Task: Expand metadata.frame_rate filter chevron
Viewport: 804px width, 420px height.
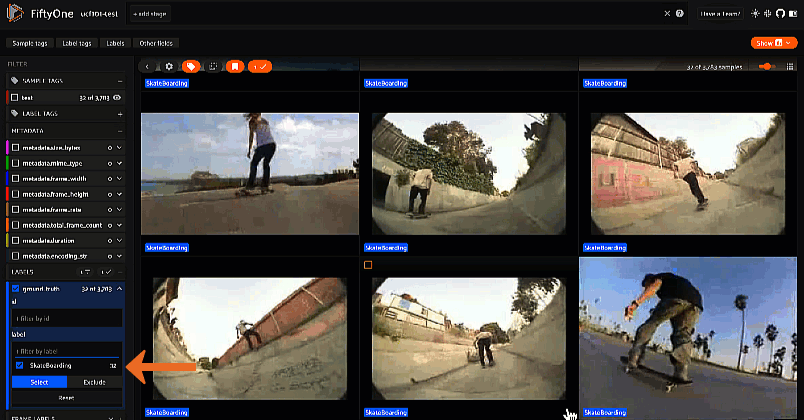Action: pyautogui.click(x=119, y=210)
